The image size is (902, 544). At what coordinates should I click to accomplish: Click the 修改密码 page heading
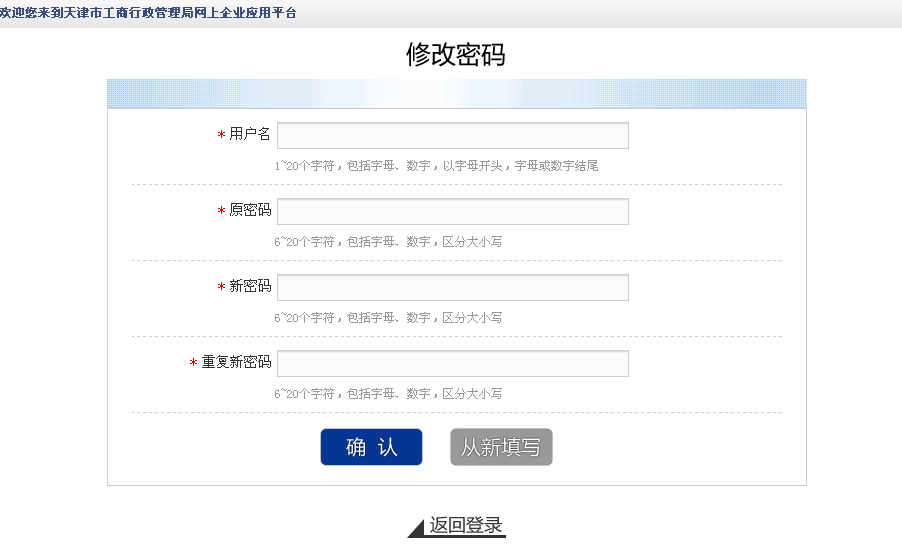455,54
